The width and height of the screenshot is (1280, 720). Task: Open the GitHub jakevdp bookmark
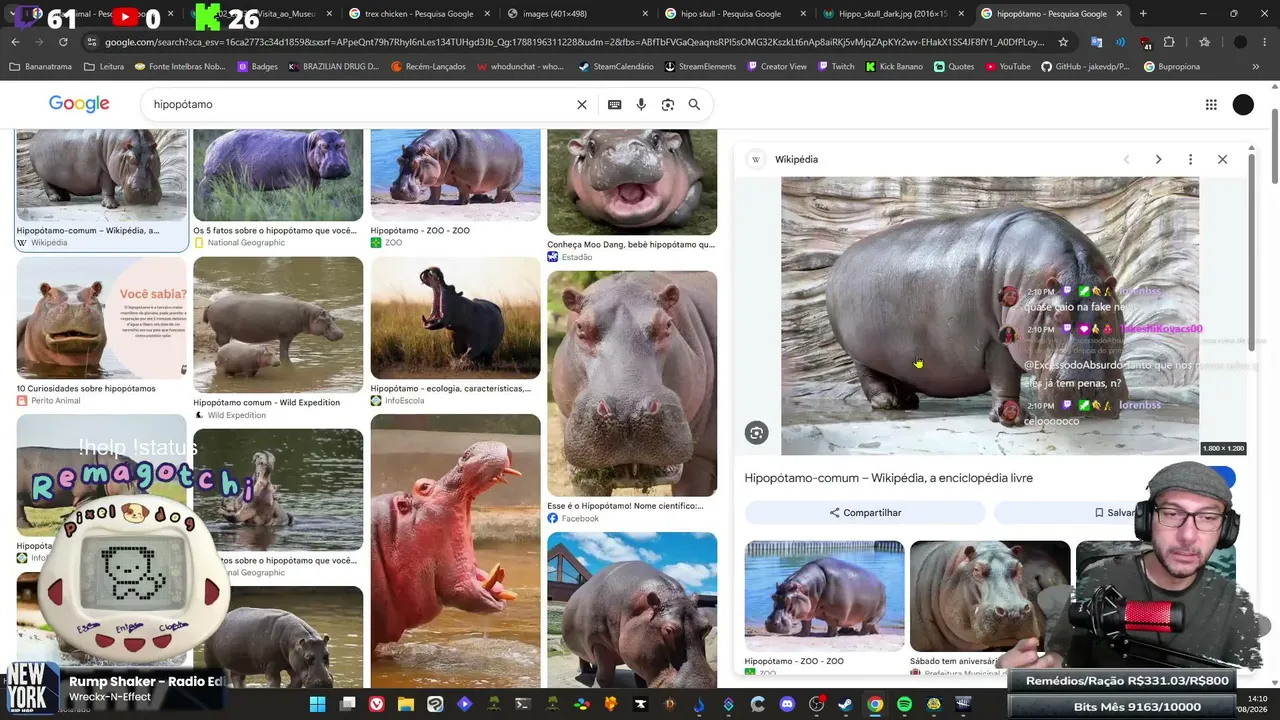pyautogui.click(x=1085, y=66)
